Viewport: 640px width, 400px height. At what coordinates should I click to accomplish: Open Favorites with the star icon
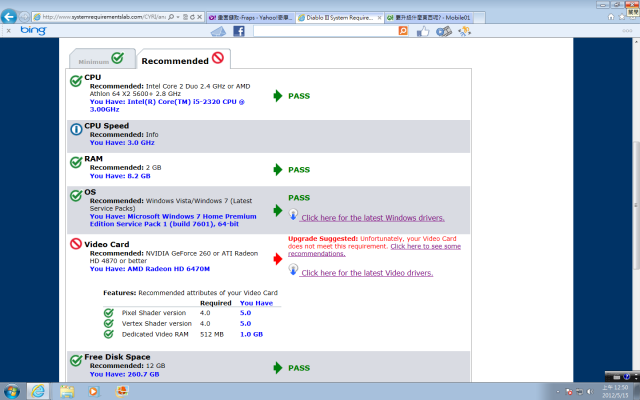pyautogui.click(x=622, y=17)
